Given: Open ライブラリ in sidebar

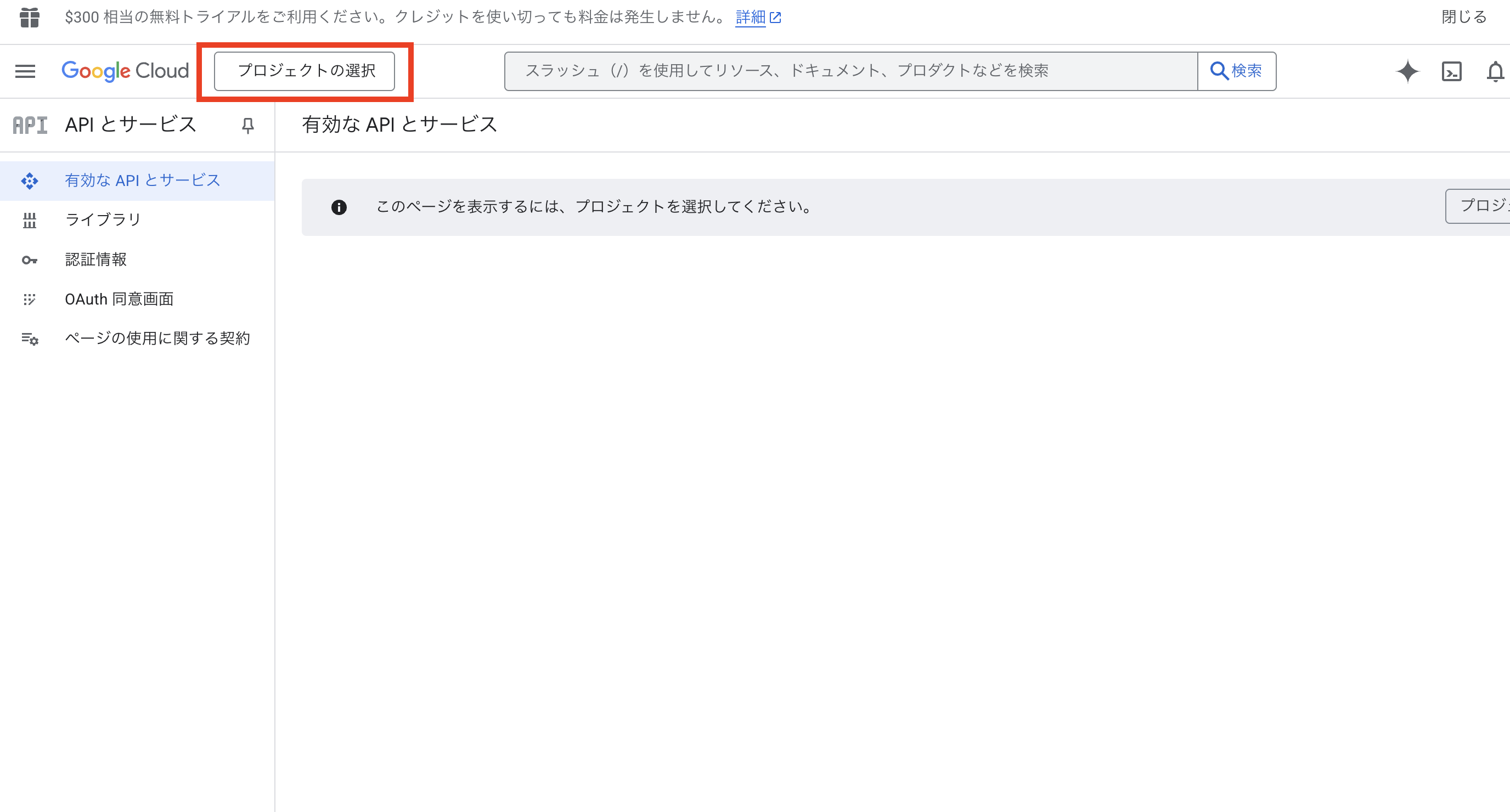Looking at the screenshot, I should coord(103,220).
